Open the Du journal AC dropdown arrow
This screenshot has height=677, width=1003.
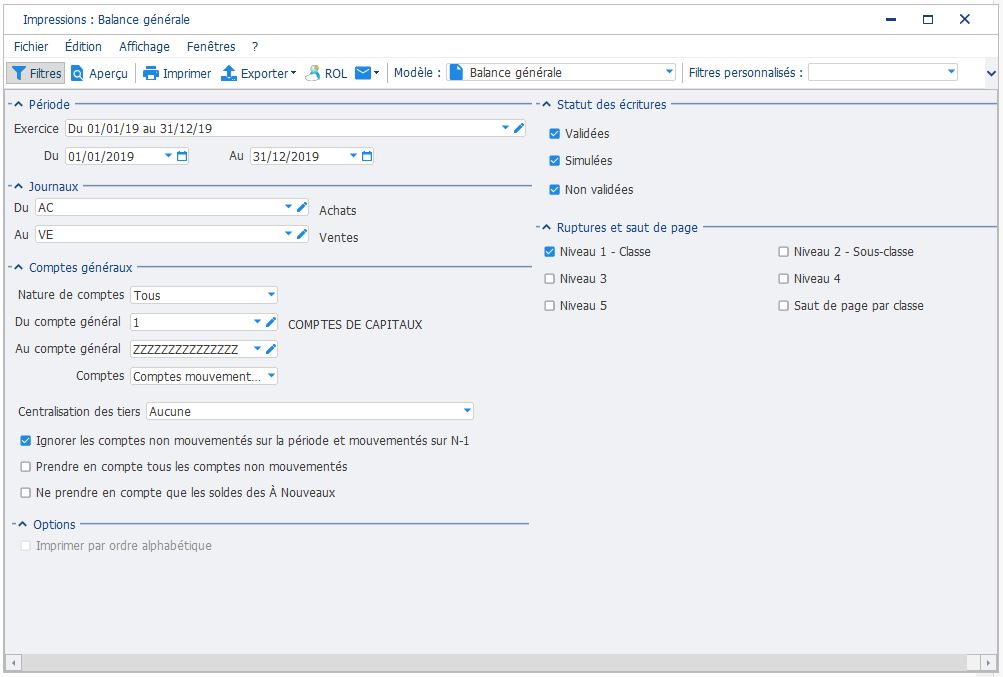(288, 207)
